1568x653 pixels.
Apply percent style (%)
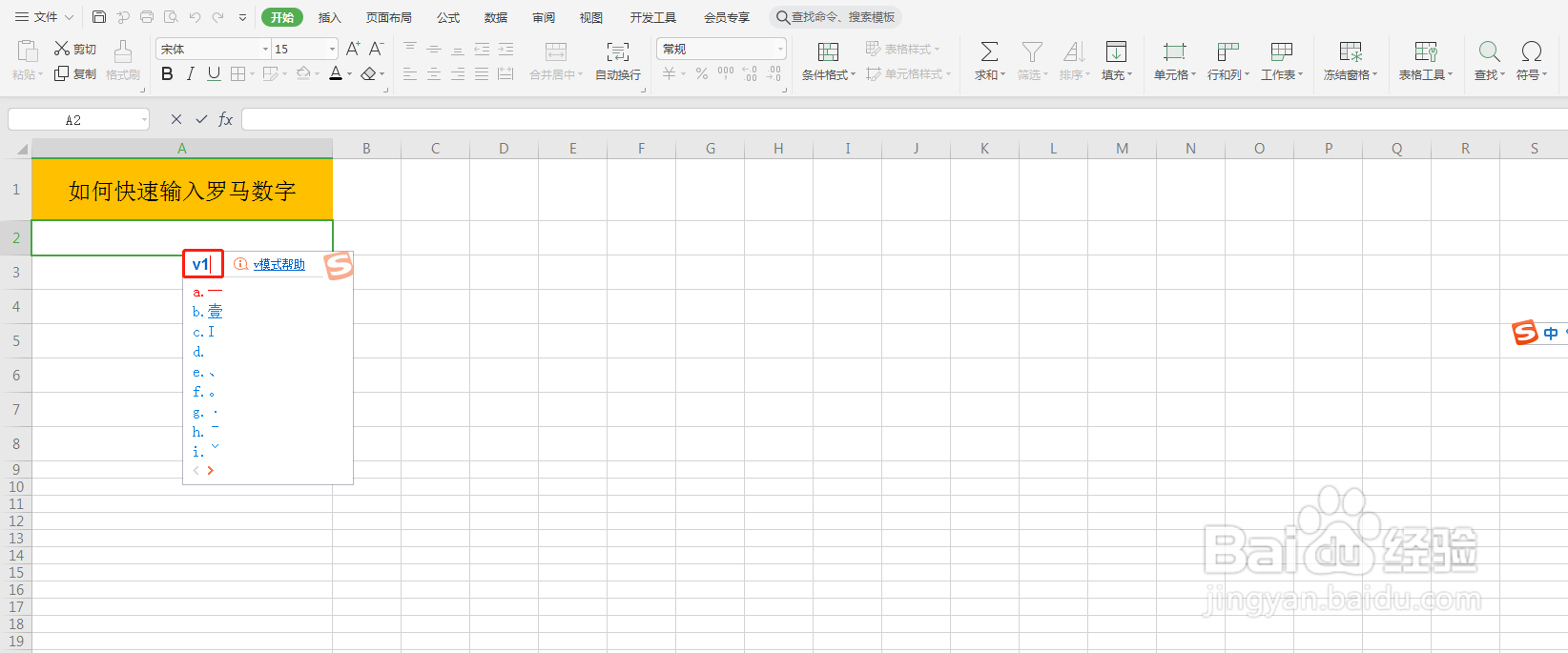coord(702,73)
